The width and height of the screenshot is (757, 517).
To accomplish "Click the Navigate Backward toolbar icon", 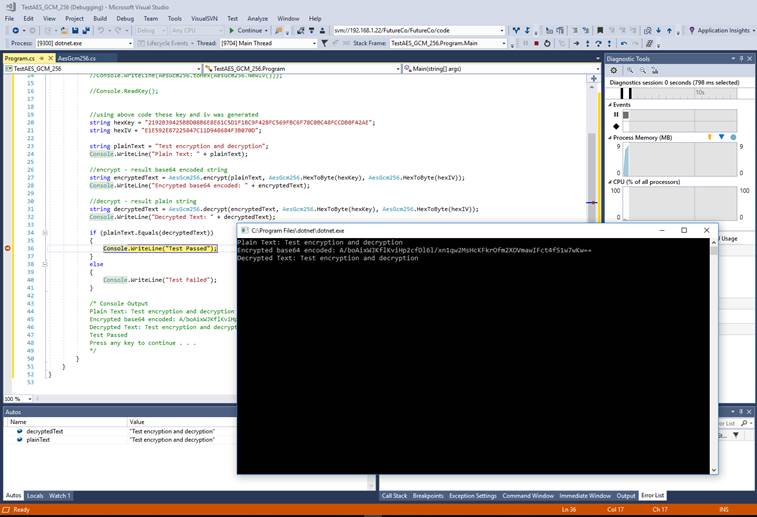I will [x=15, y=30].
